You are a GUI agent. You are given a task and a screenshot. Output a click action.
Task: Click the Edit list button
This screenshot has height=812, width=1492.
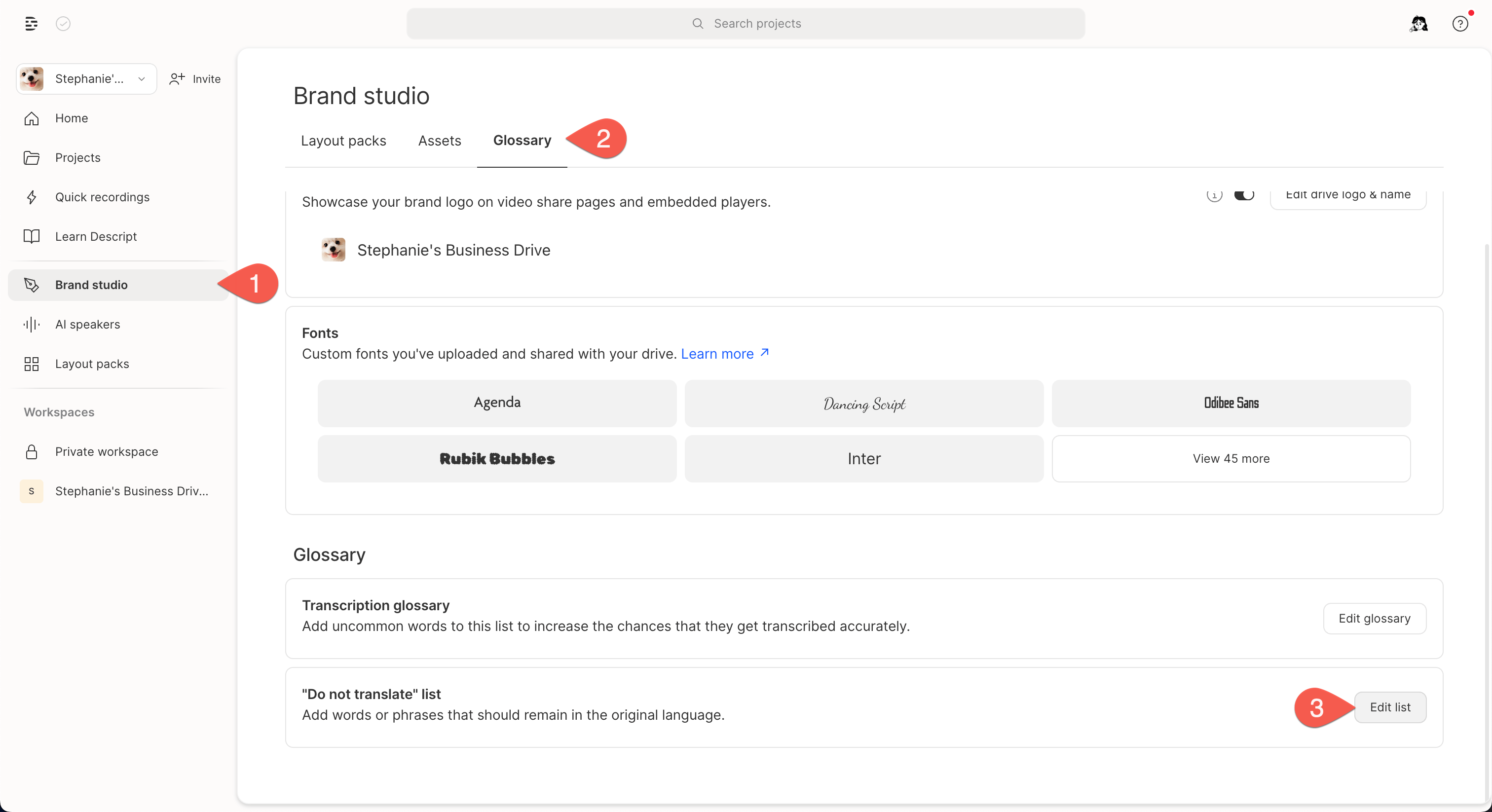point(1390,707)
